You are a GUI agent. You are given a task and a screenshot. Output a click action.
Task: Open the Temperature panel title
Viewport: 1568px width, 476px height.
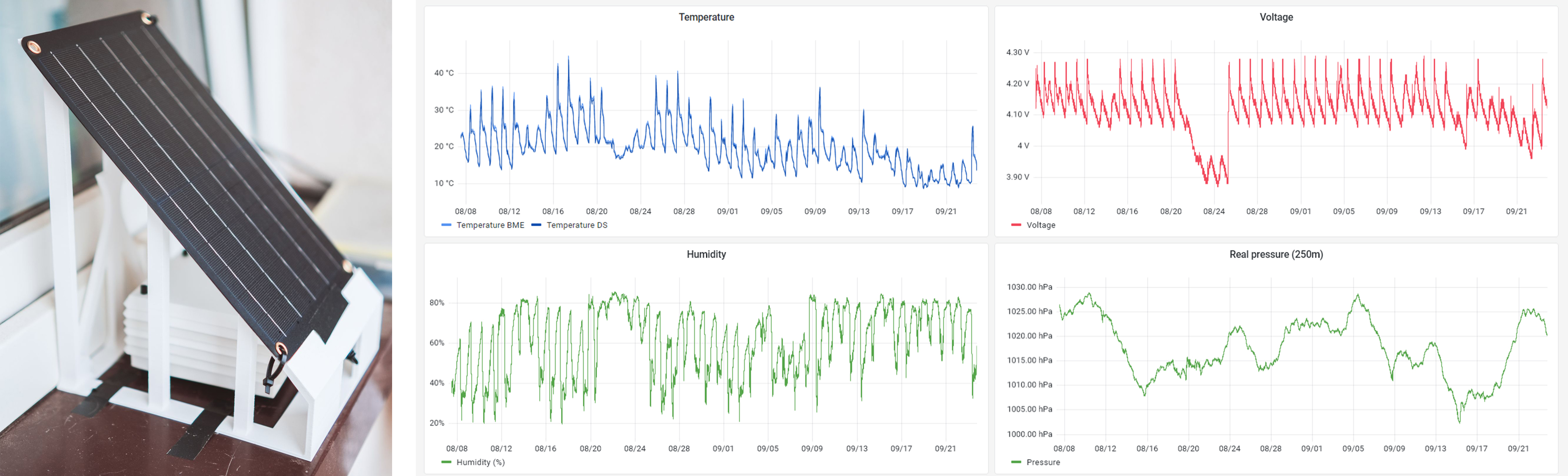(x=706, y=17)
